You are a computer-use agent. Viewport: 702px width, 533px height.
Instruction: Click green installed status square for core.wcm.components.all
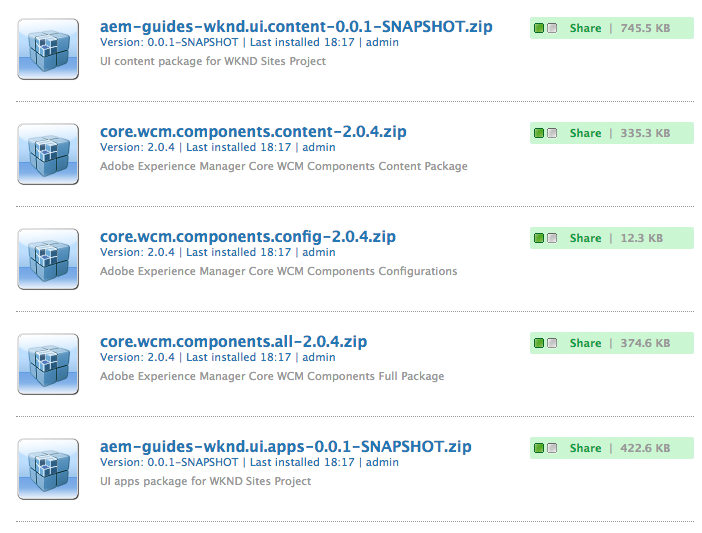[x=539, y=343]
